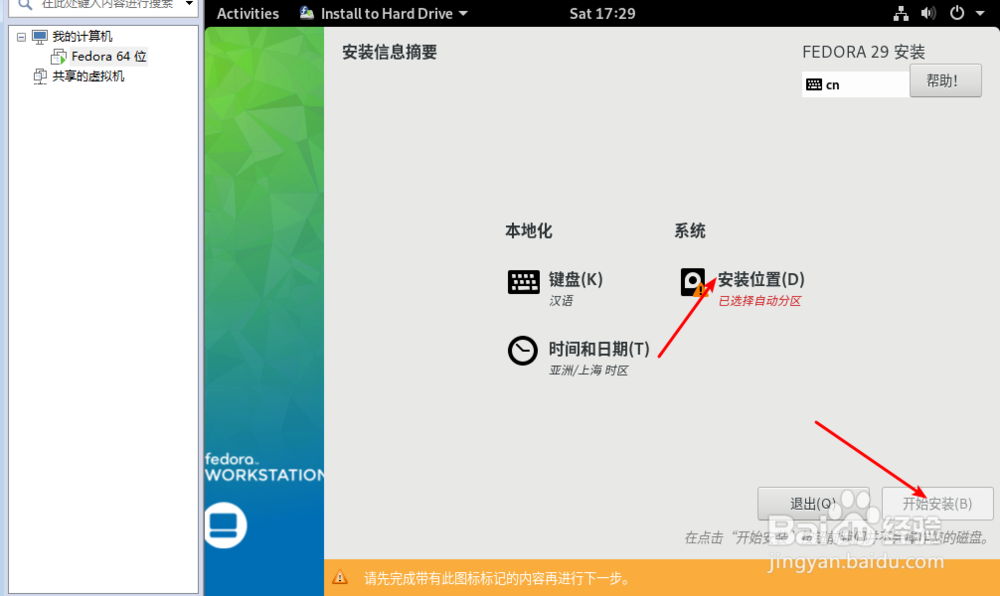This screenshot has width=1000, height=596.
Task: Click the power icon in the top bar
Action: click(x=957, y=13)
